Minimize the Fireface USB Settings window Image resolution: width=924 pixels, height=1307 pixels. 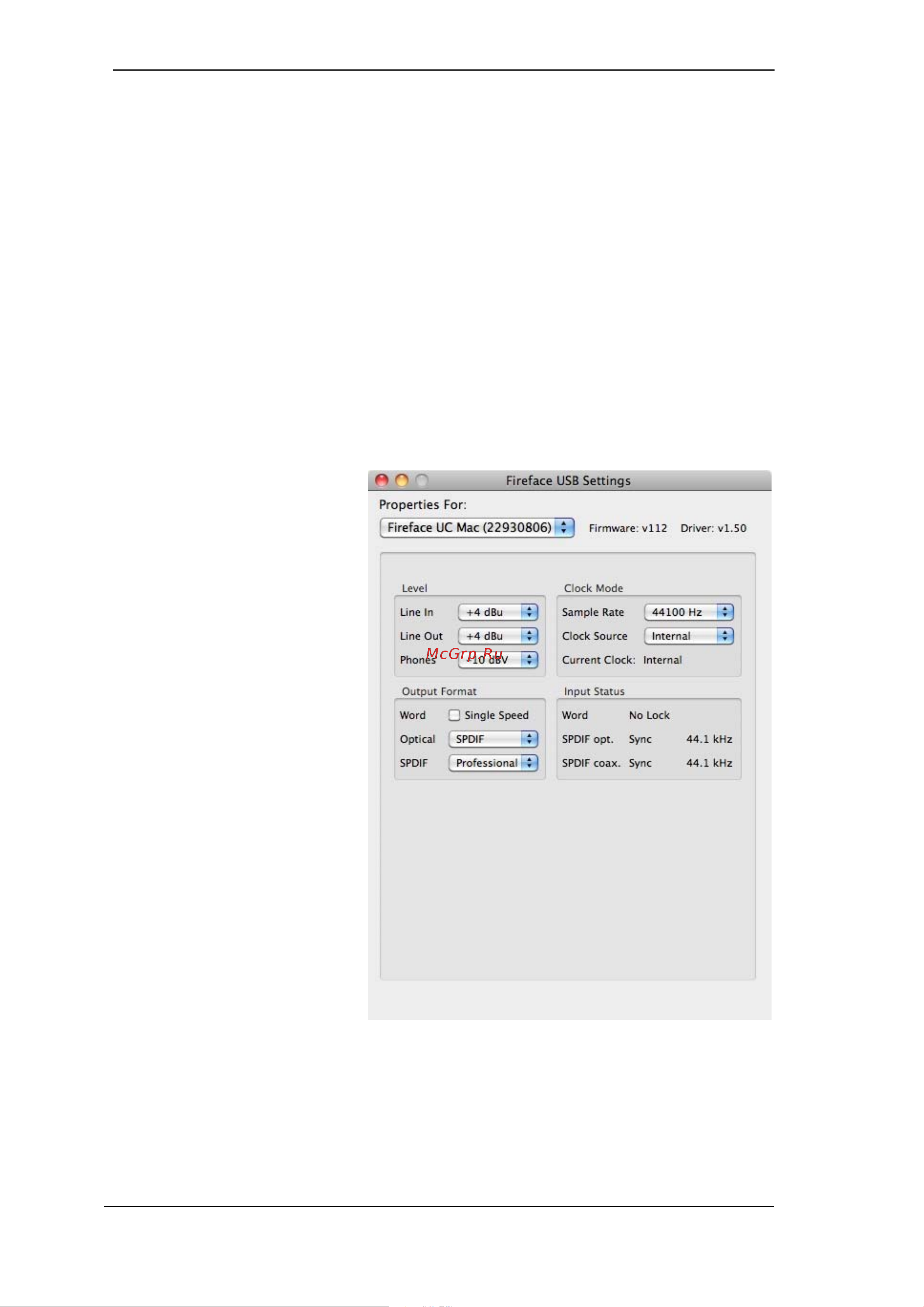[x=402, y=480]
